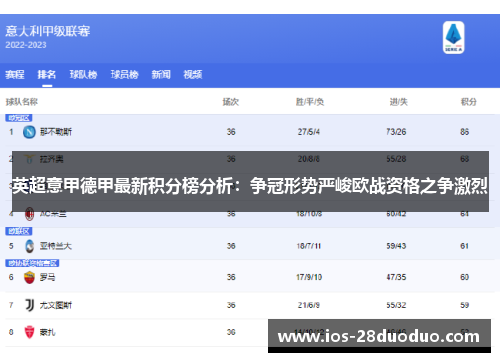Click the 欧联区 zone label

pos(19,231)
